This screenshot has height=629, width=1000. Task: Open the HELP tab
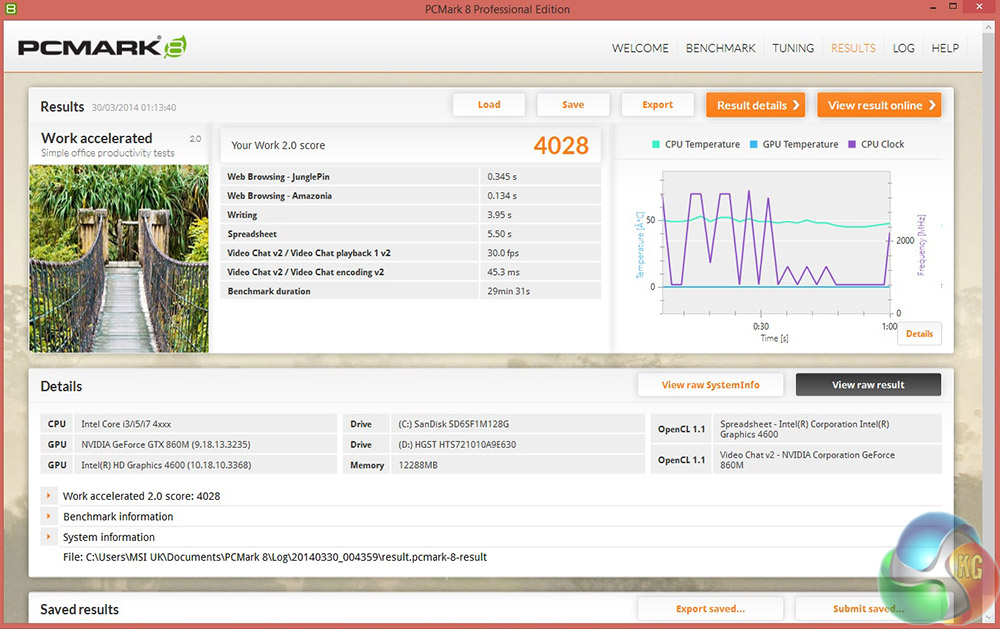pos(945,48)
